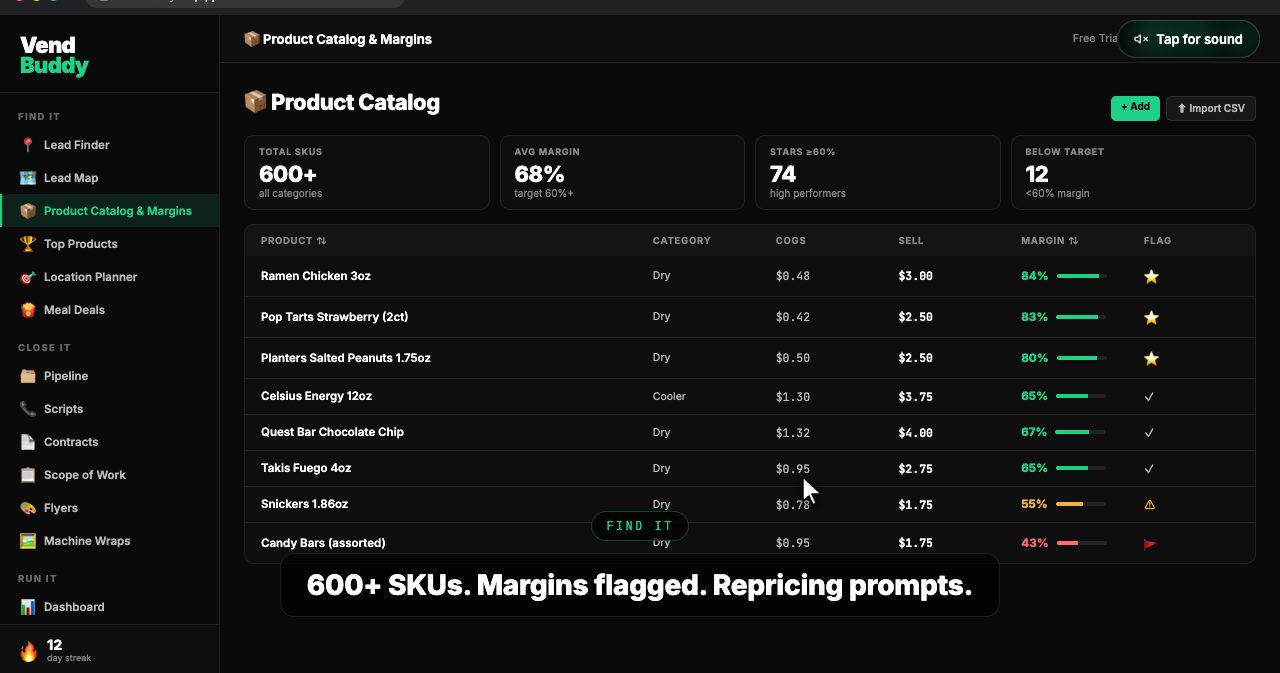Click the flame day streak icon

click(x=29, y=652)
